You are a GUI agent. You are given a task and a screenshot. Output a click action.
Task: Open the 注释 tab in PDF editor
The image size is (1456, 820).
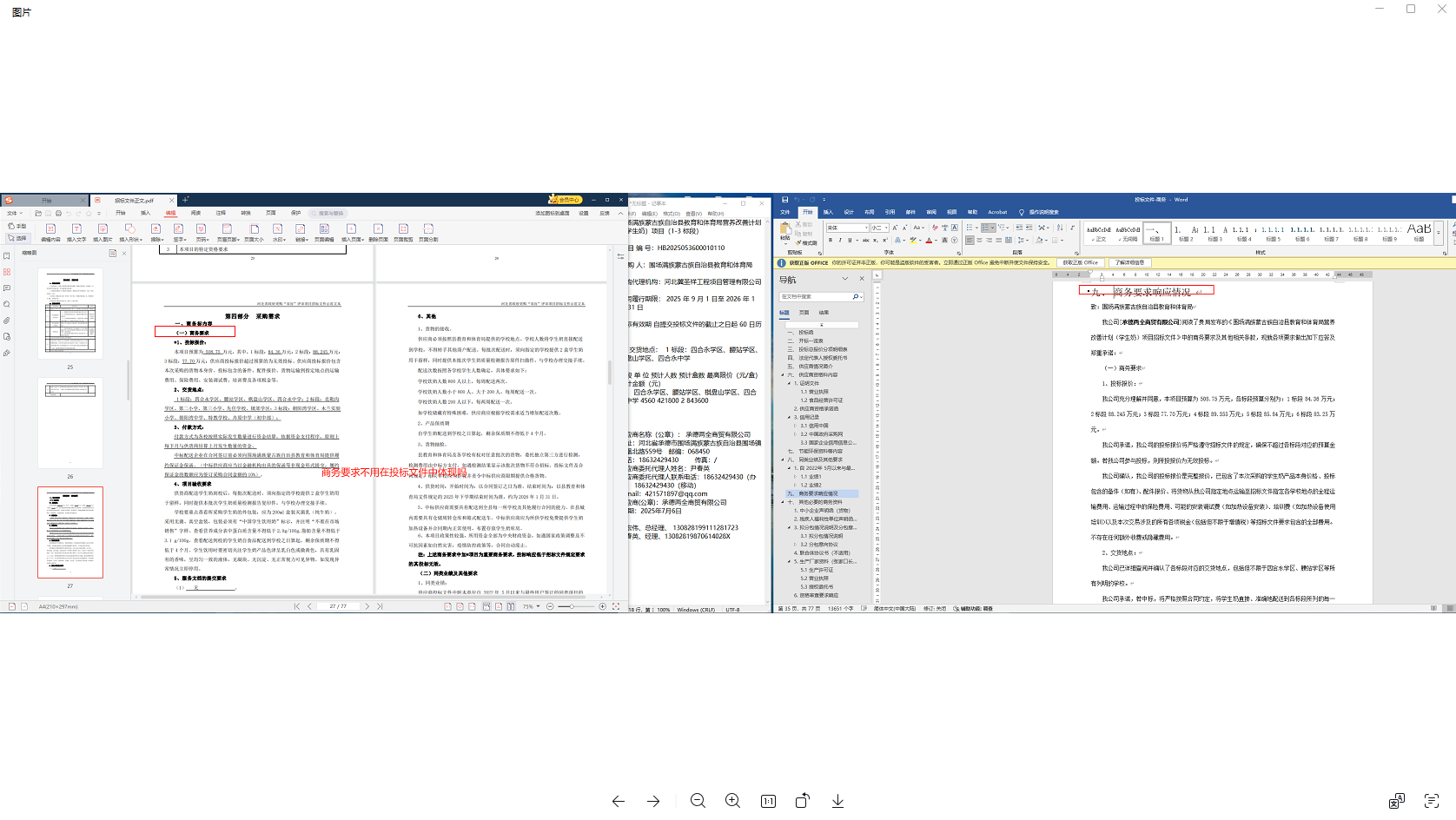221,213
